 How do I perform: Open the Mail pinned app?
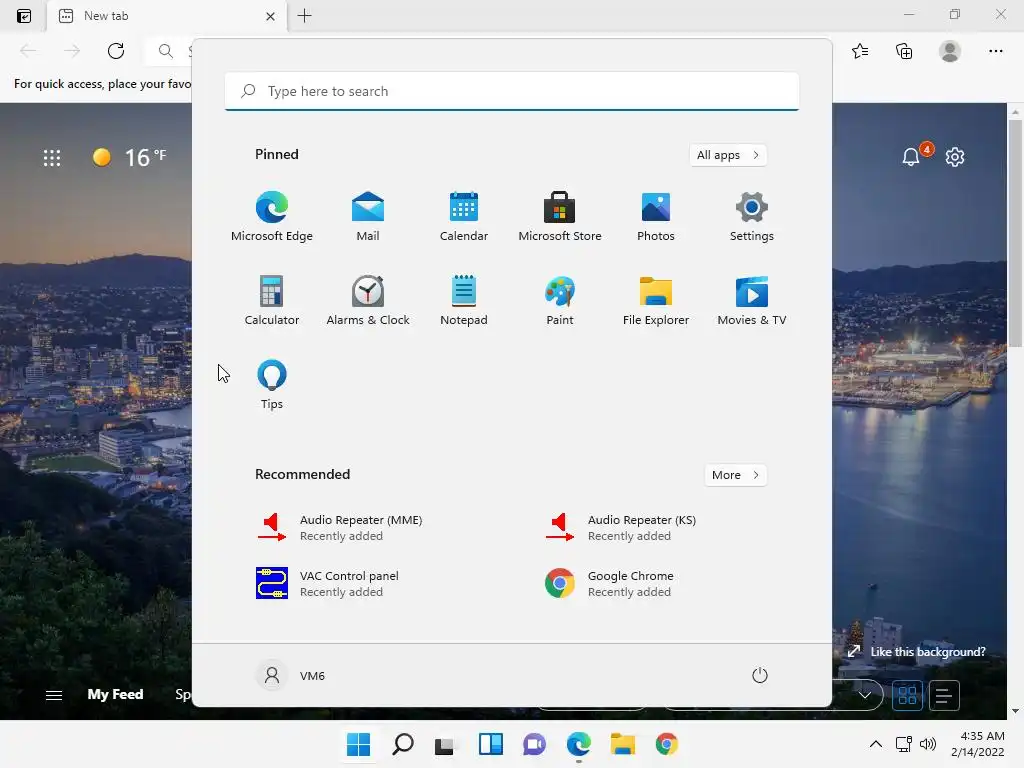pos(368,217)
